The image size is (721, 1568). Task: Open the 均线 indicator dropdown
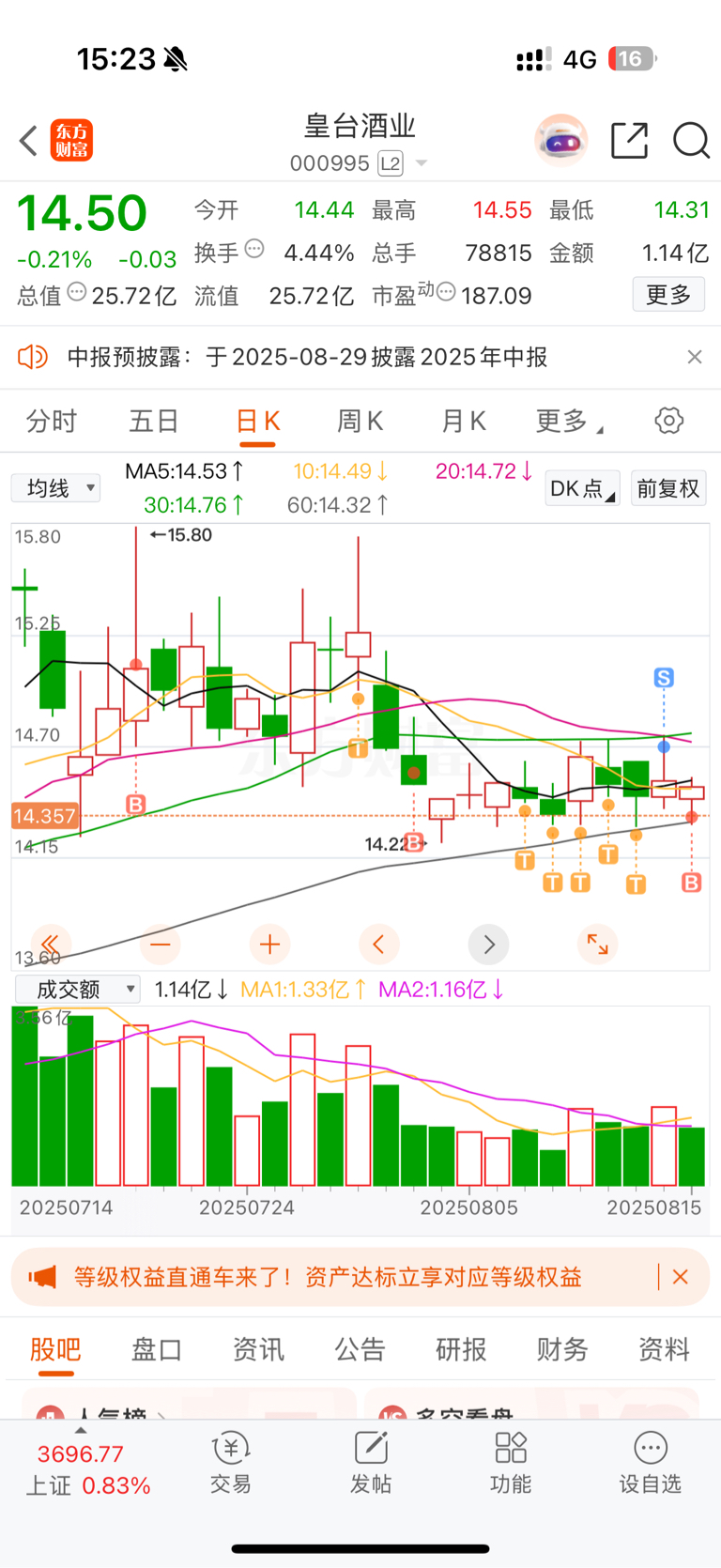56,488
